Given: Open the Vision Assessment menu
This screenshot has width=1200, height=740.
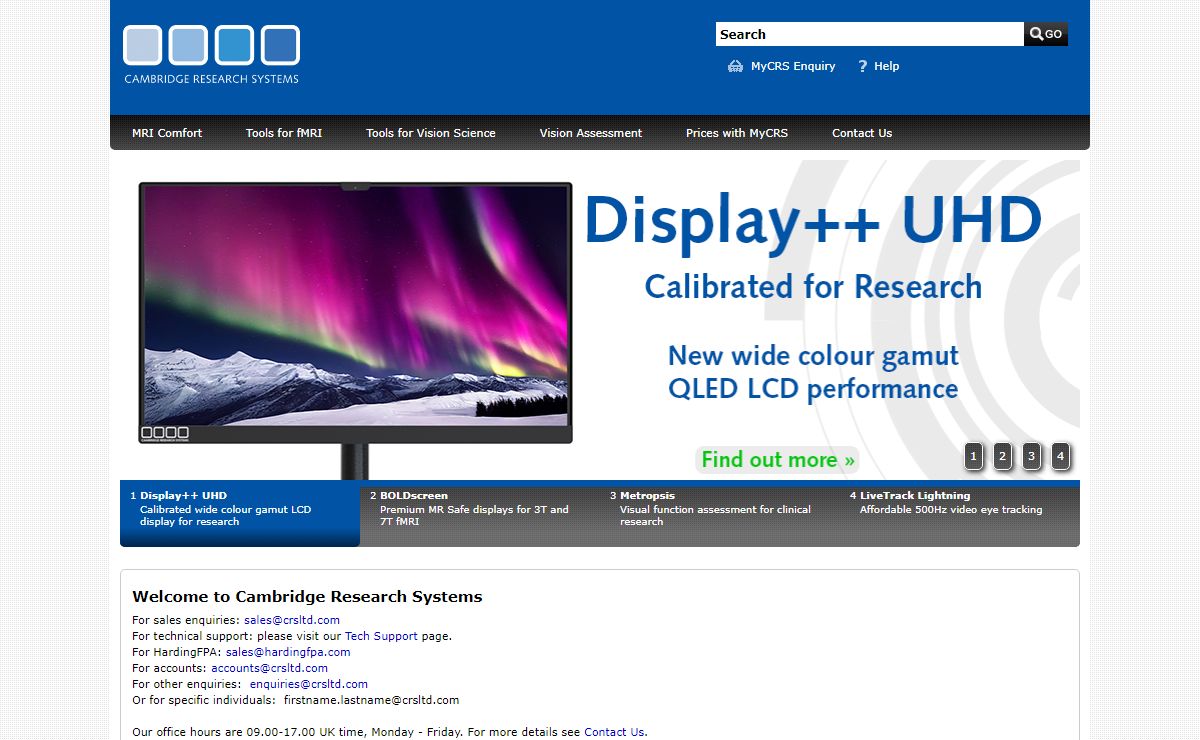Looking at the screenshot, I should click(x=591, y=133).
